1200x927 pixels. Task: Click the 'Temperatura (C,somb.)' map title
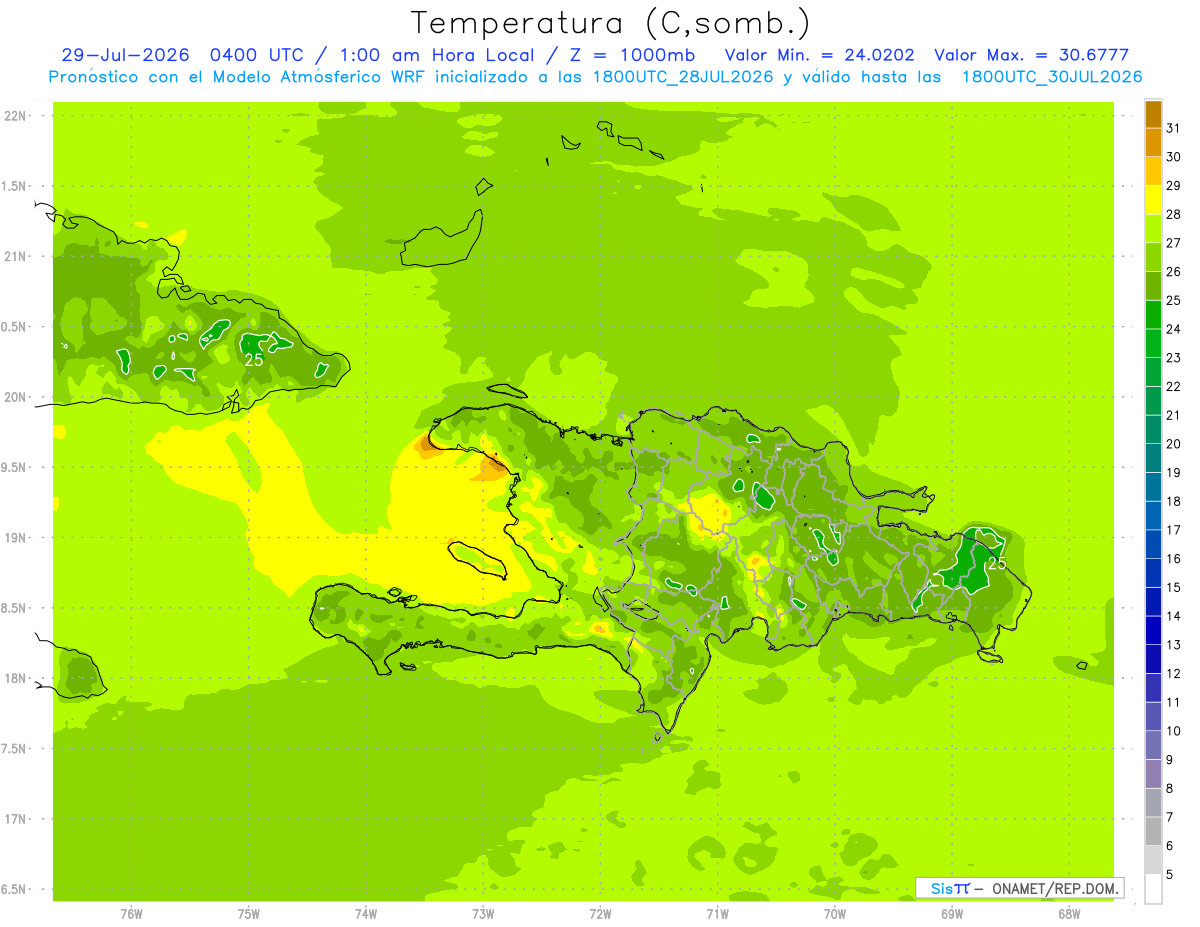click(x=611, y=23)
